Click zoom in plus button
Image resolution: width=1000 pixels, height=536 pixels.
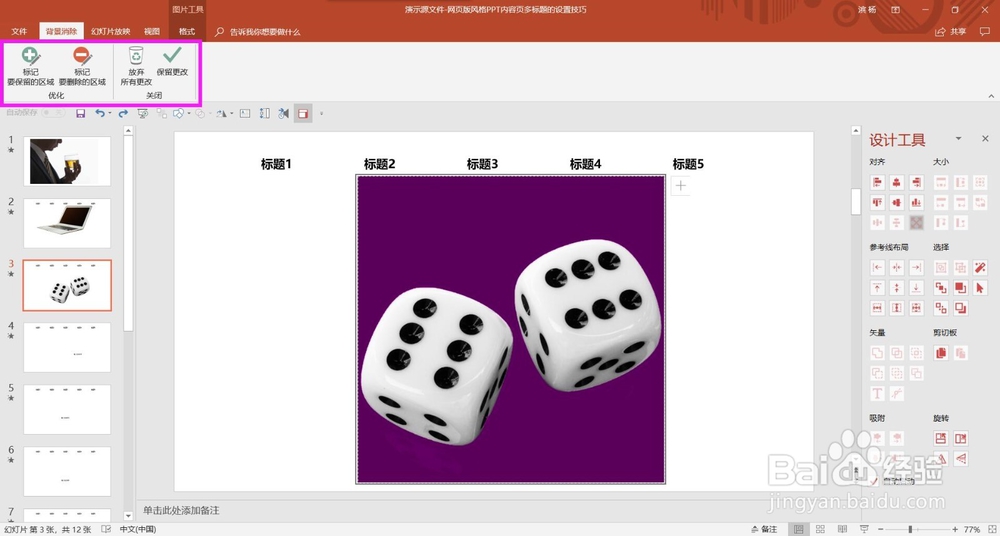click(x=955, y=530)
